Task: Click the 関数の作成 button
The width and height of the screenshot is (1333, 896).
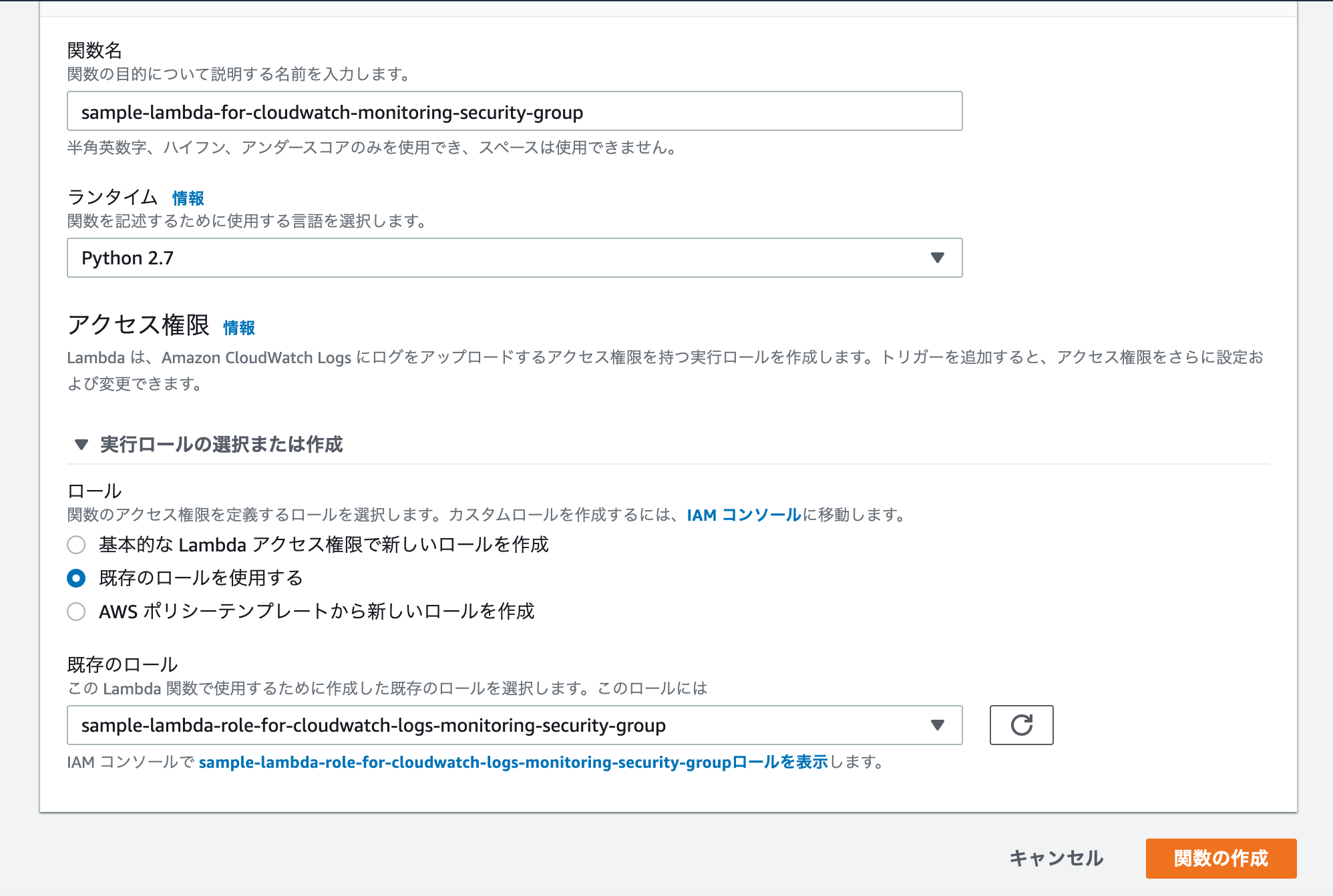Action: coord(1221,859)
